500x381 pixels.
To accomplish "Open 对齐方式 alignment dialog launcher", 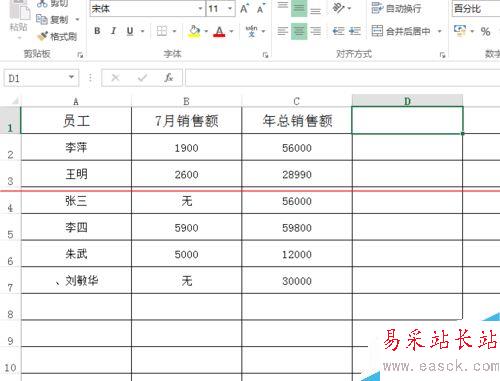I will (x=443, y=55).
